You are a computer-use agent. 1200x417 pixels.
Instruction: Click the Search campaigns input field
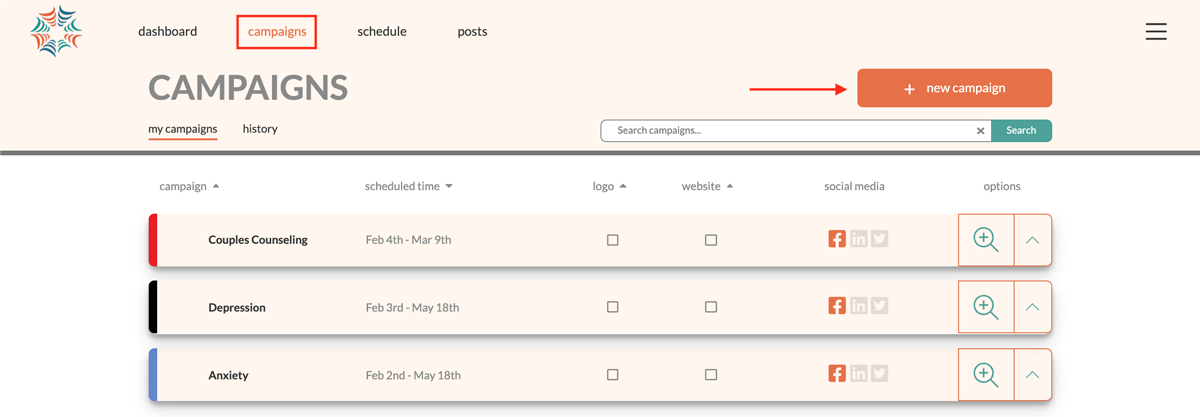[790, 131]
